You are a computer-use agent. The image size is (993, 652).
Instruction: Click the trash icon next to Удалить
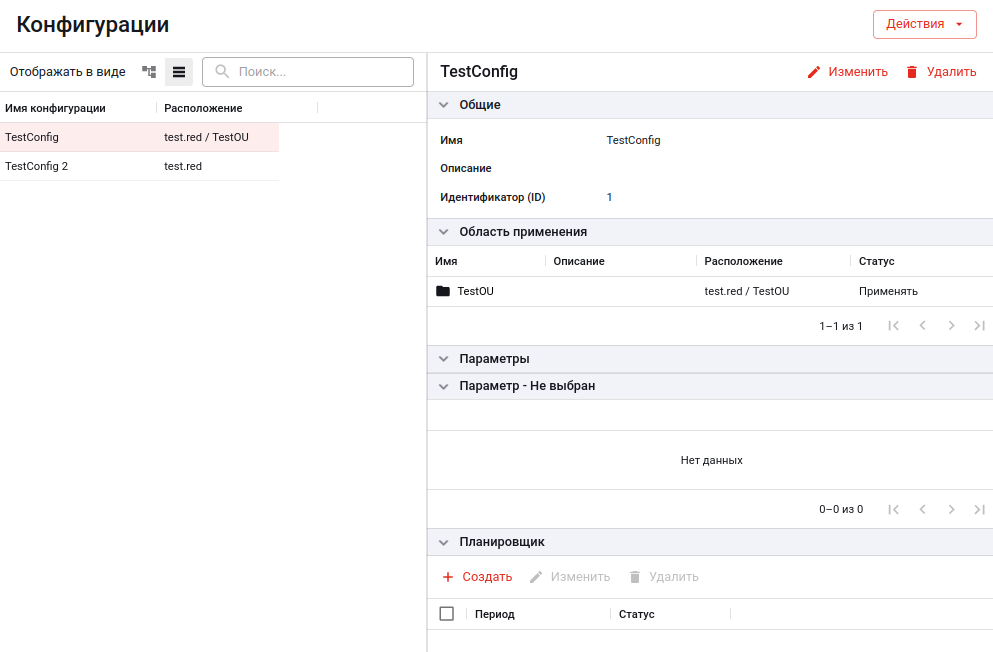click(x=912, y=72)
